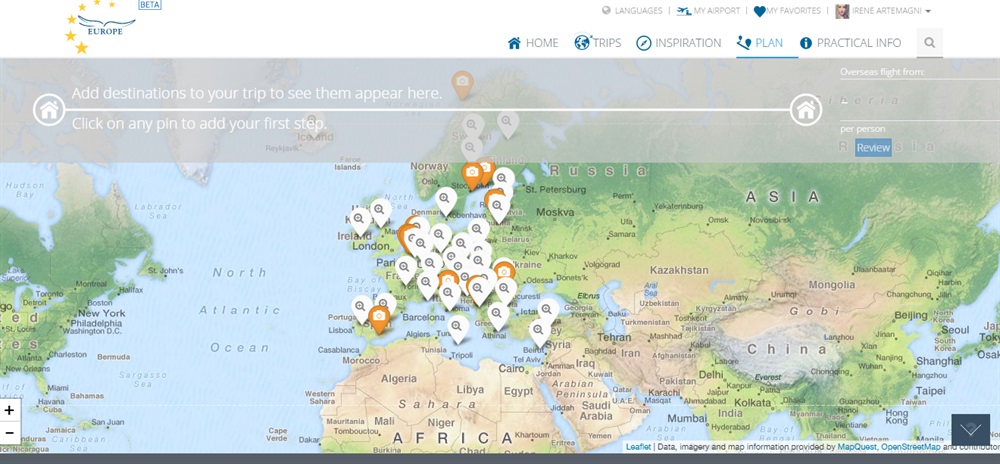Select the white pin over Ireland
Viewport: 1000px width, 464px height.
360,222
